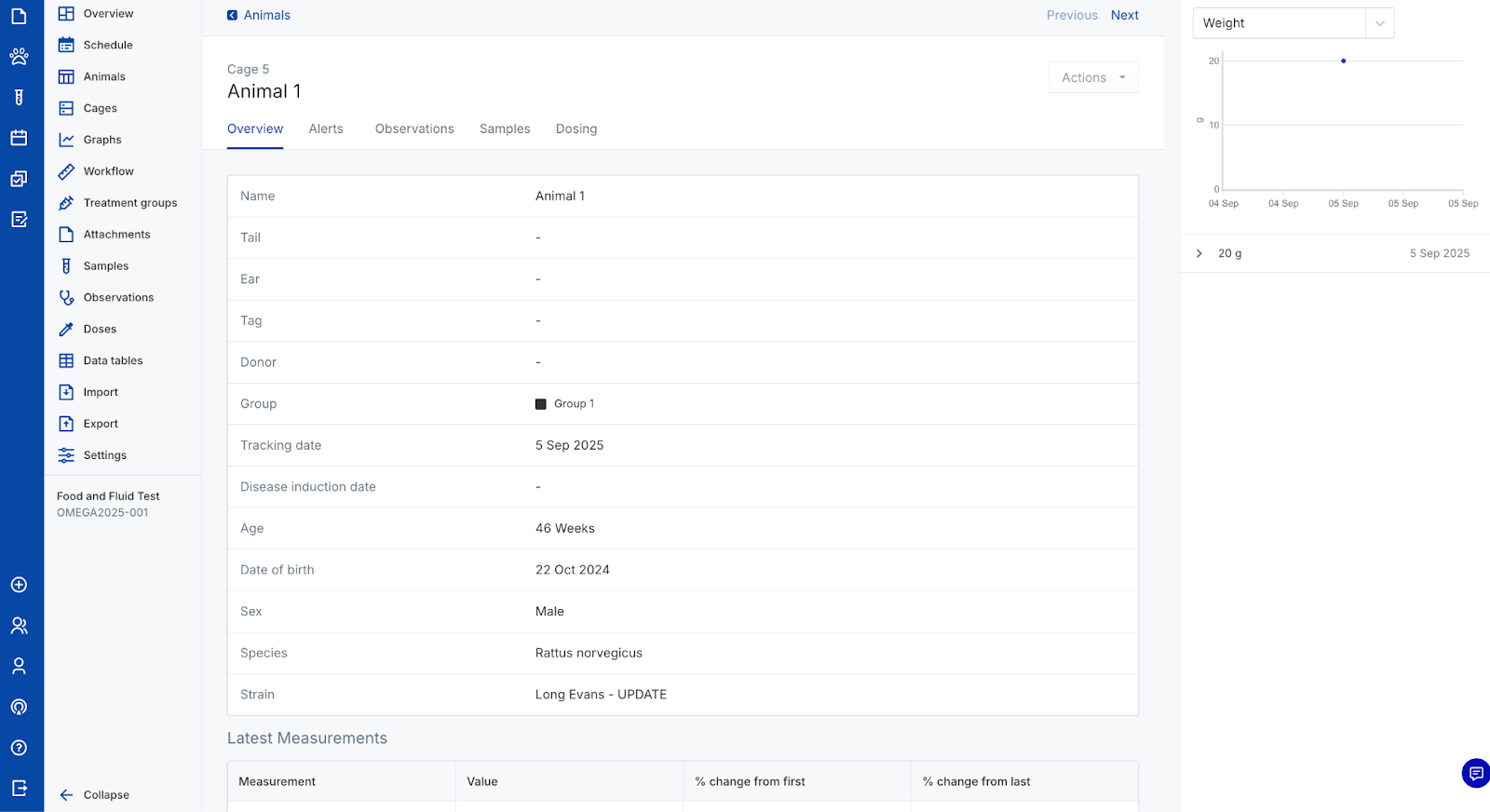
Task: Click the help question mark icon
Action: (x=19, y=748)
